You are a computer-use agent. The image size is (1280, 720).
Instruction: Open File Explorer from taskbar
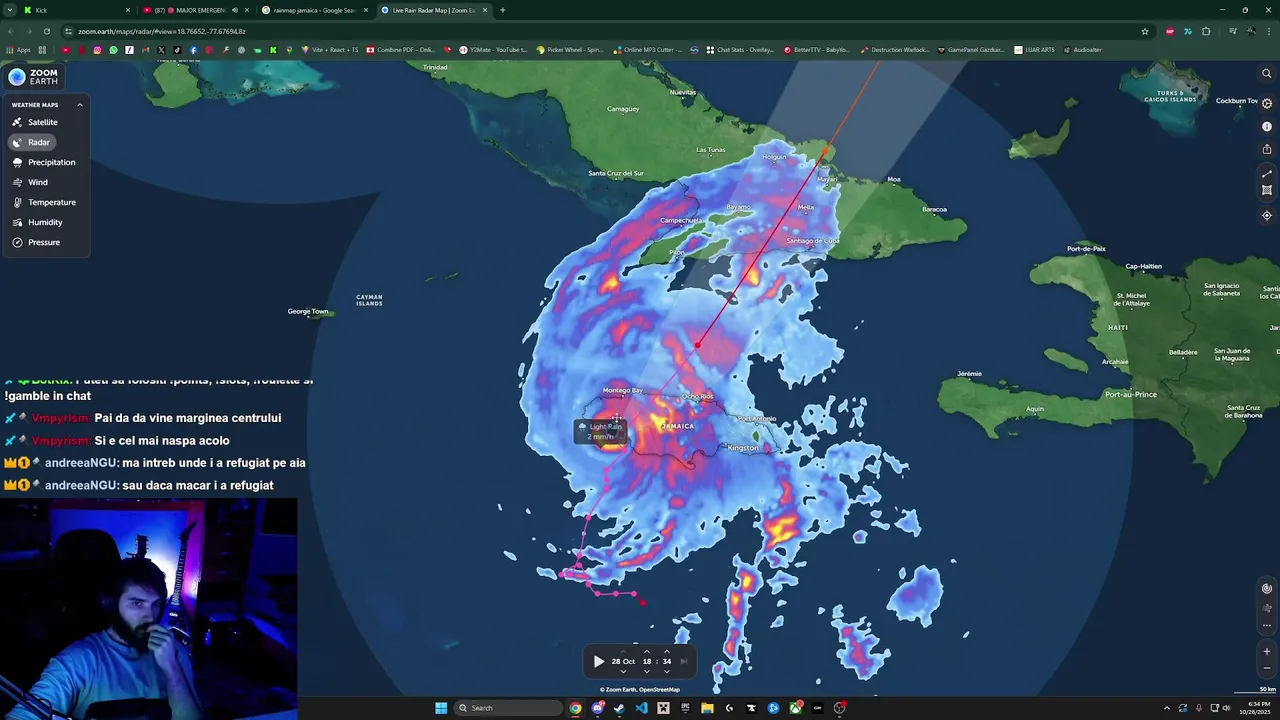(x=707, y=708)
